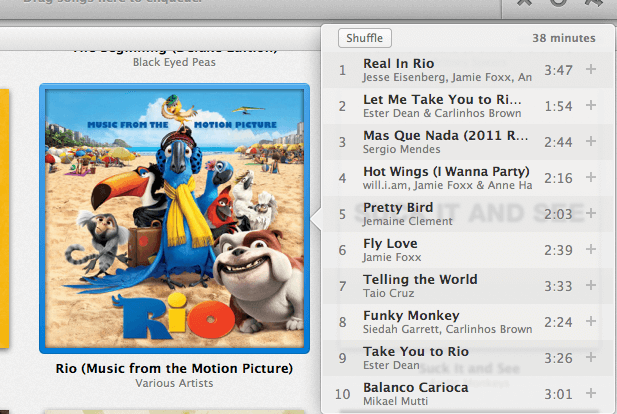Select the Funky Monkey track title

coord(411,316)
